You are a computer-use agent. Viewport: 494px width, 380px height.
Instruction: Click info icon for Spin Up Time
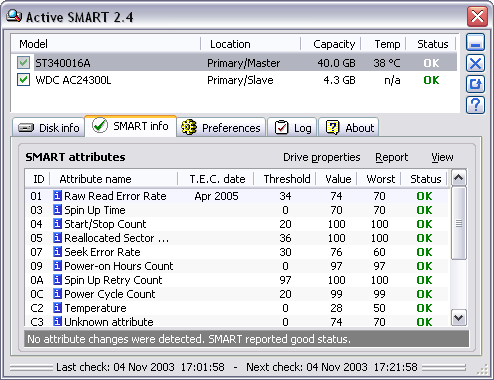pyautogui.click(x=57, y=210)
